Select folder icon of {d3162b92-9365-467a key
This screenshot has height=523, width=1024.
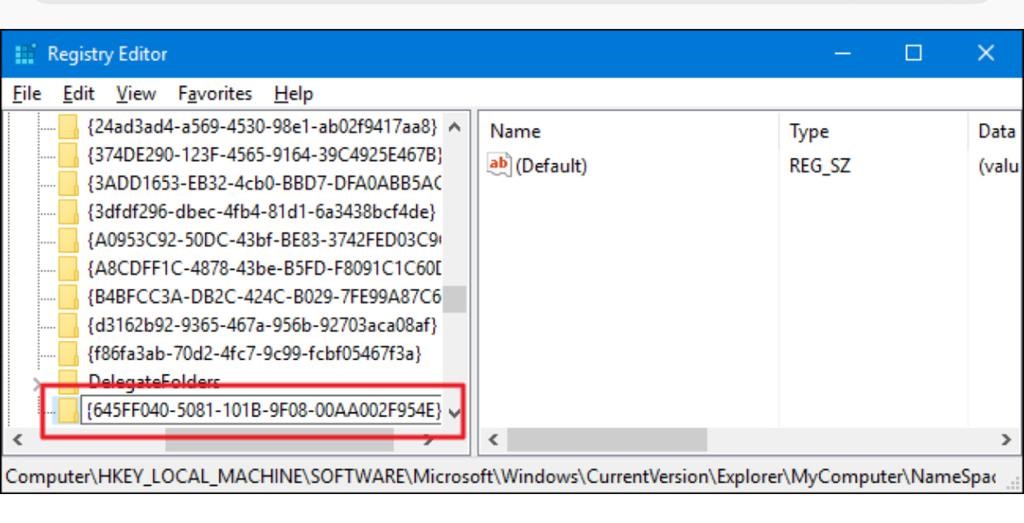point(68,325)
